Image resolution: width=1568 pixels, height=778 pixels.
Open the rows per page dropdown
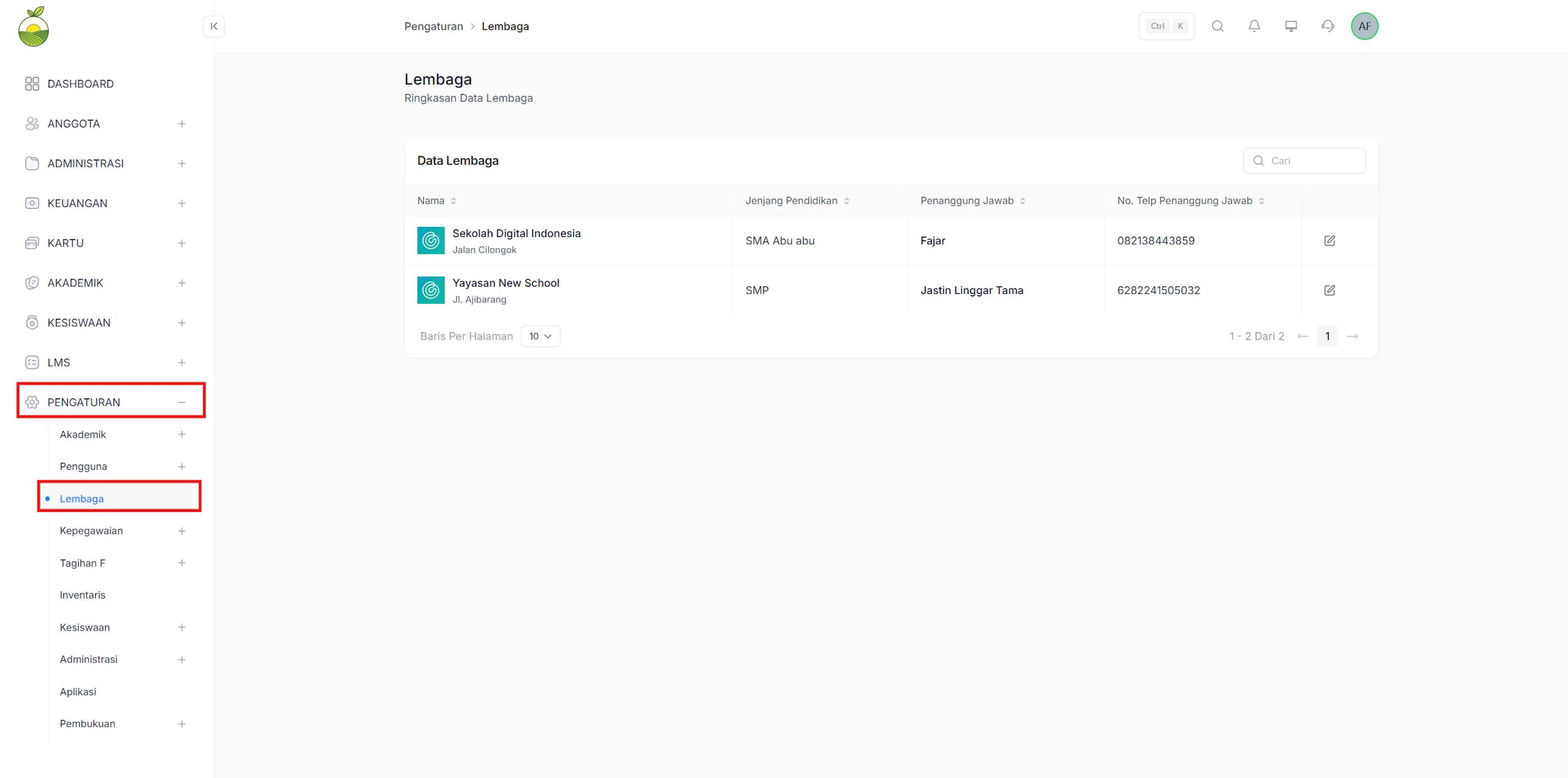pyautogui.click(x=541, y=336)
